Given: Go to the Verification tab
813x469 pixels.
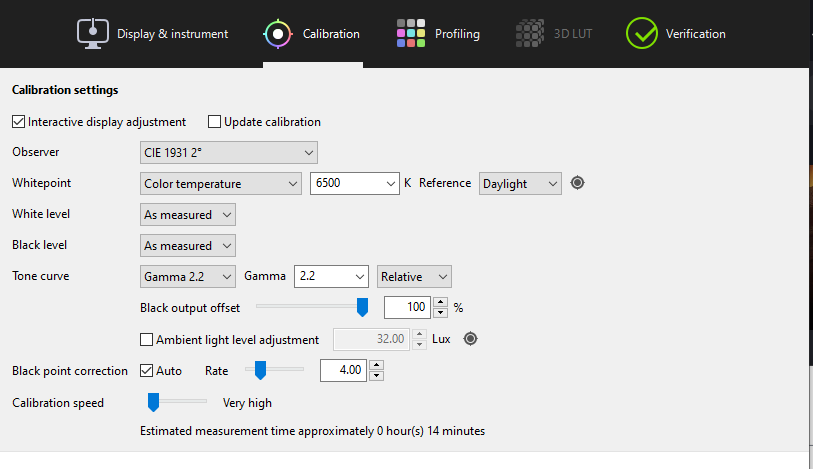Looking at the screenshot, I should pyautogui.click(x=676, y=34).
